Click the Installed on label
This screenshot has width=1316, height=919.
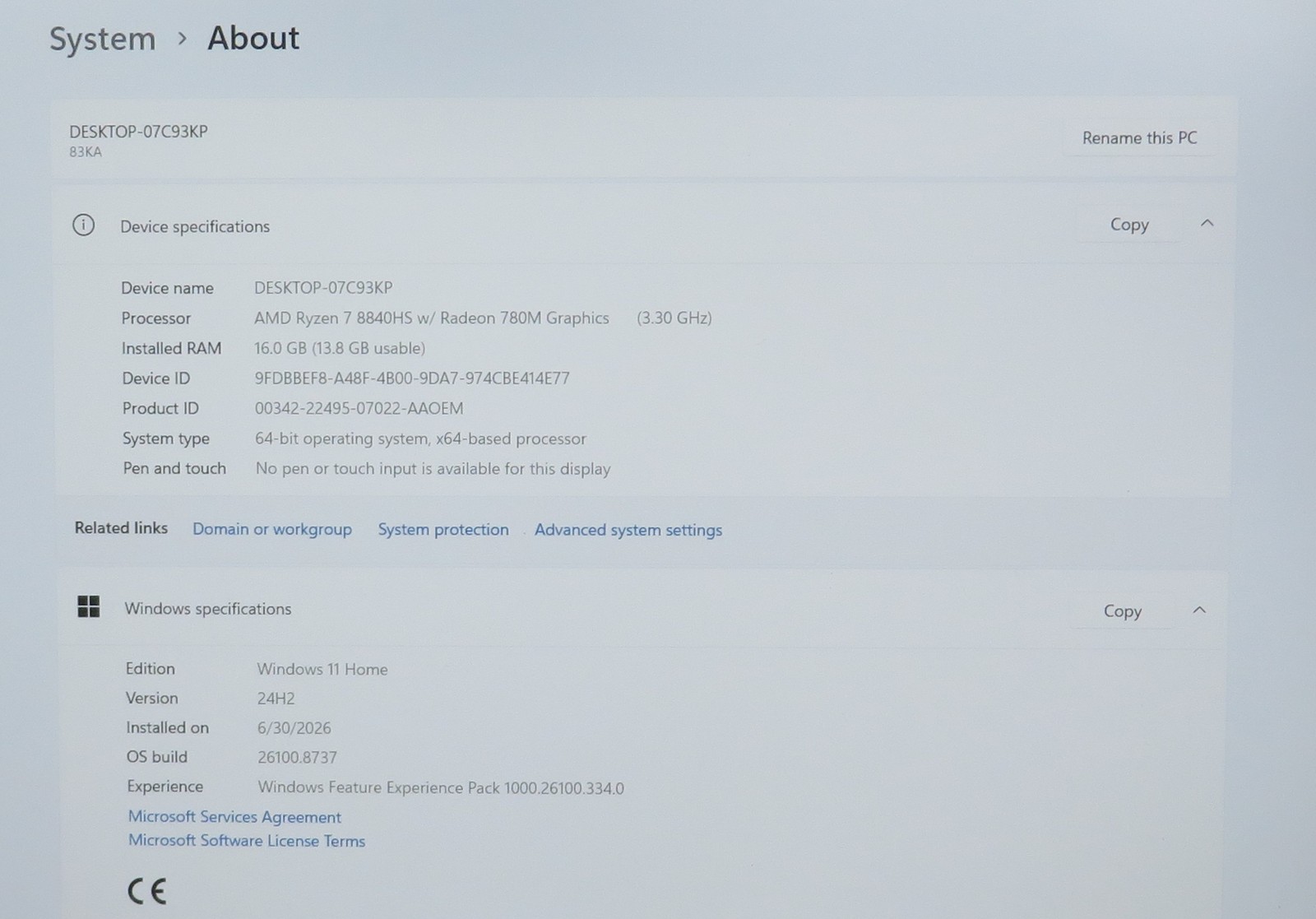click(168, 727)
